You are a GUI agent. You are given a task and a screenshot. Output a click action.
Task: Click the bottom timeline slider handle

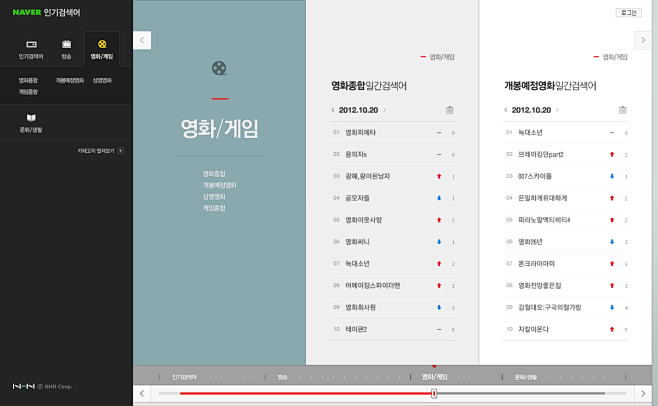pyautogui.click(x=434, y=393)
